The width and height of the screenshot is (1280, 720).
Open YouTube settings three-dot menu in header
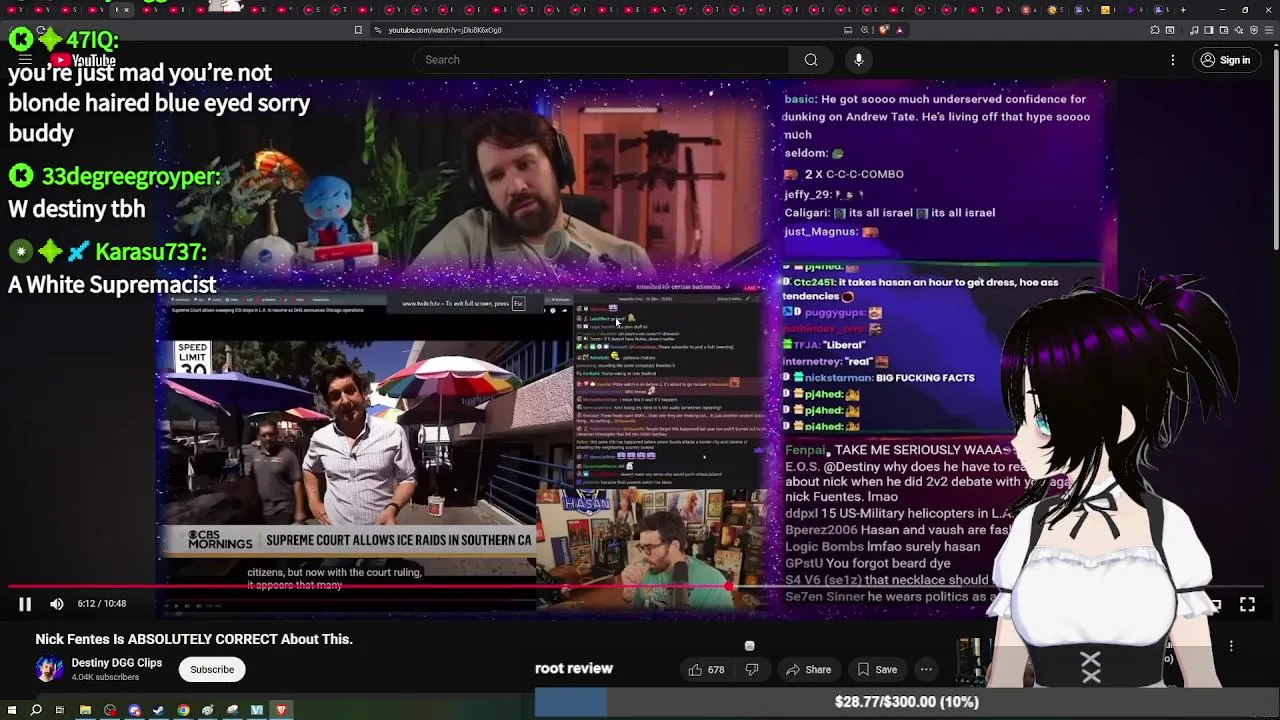[x=1173, y=60]
